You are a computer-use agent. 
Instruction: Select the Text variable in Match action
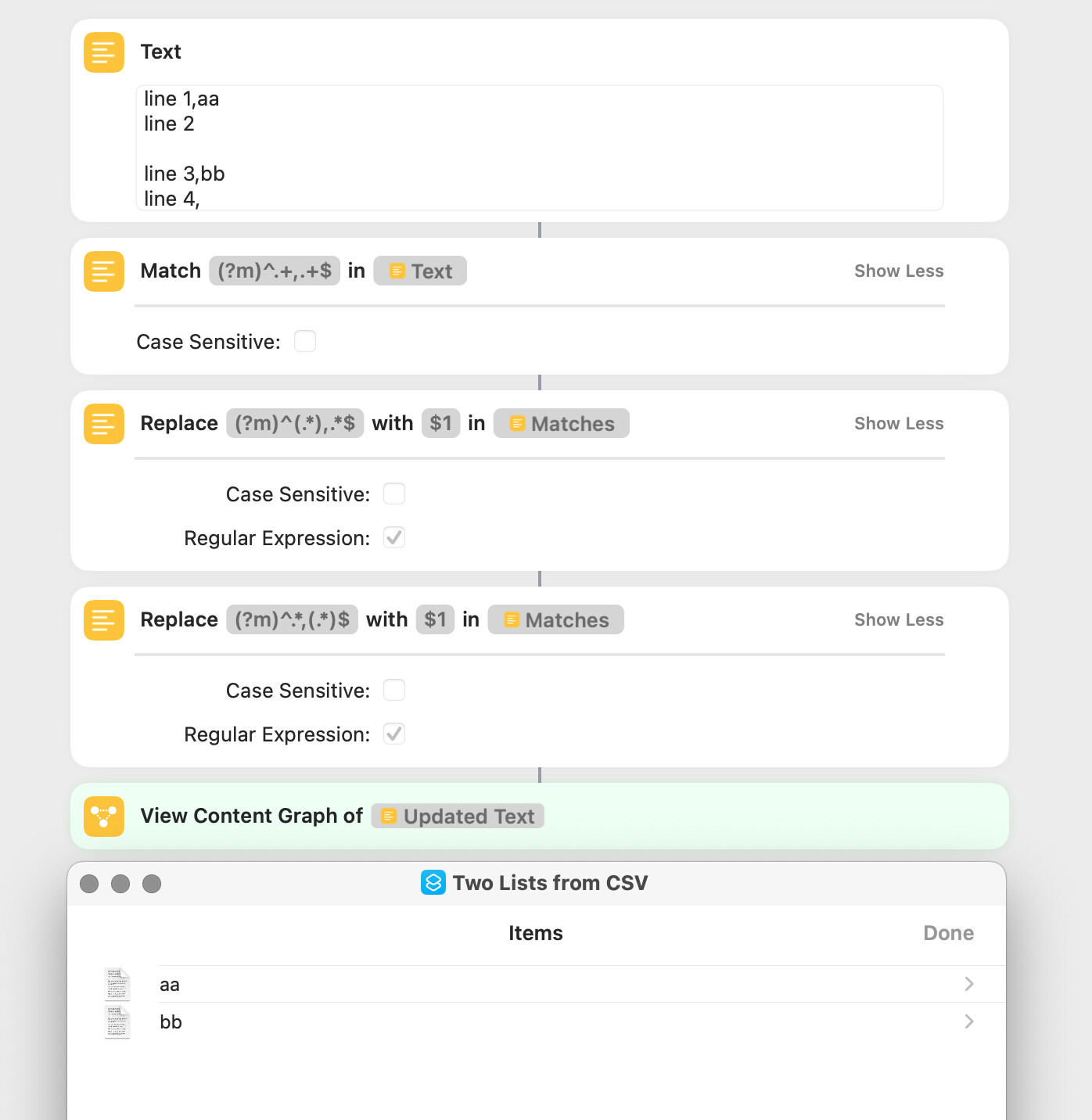pyautogui.click(x=420, y=271)
